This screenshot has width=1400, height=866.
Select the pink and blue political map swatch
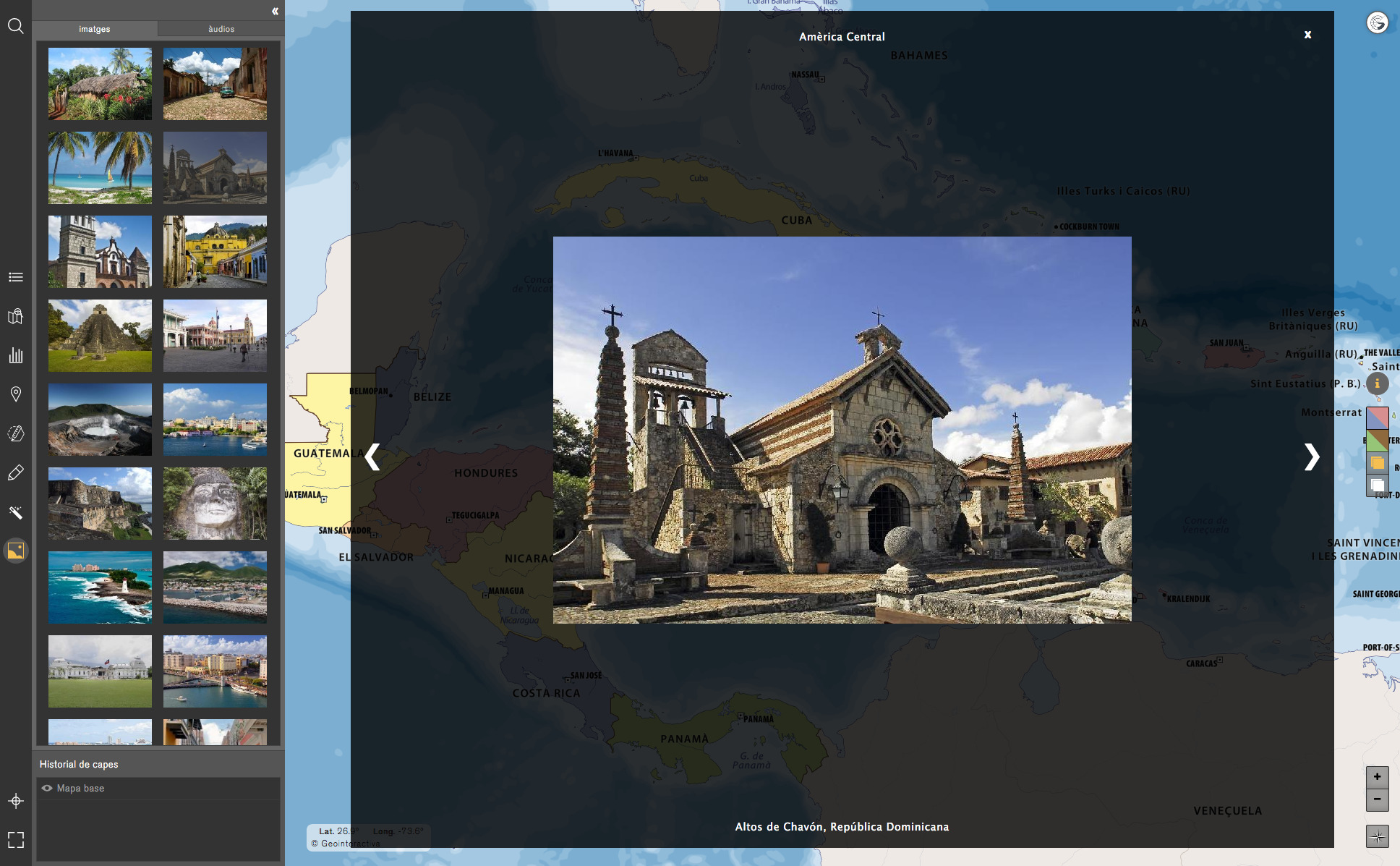click(1377, 417)
